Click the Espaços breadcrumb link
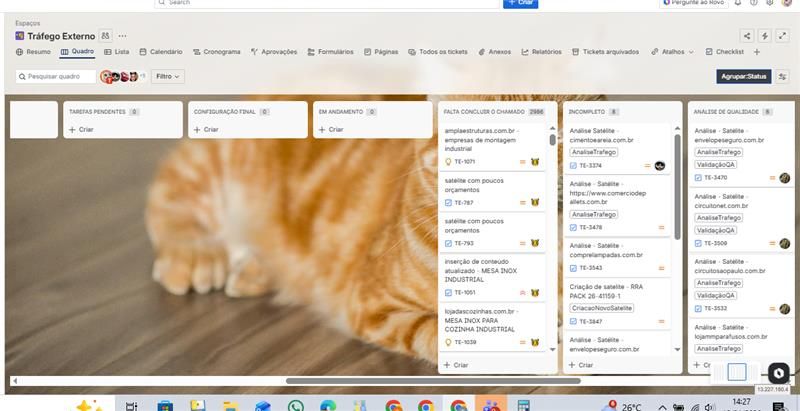The height and width of the screenshot is (411, 800). pos(28,23)
